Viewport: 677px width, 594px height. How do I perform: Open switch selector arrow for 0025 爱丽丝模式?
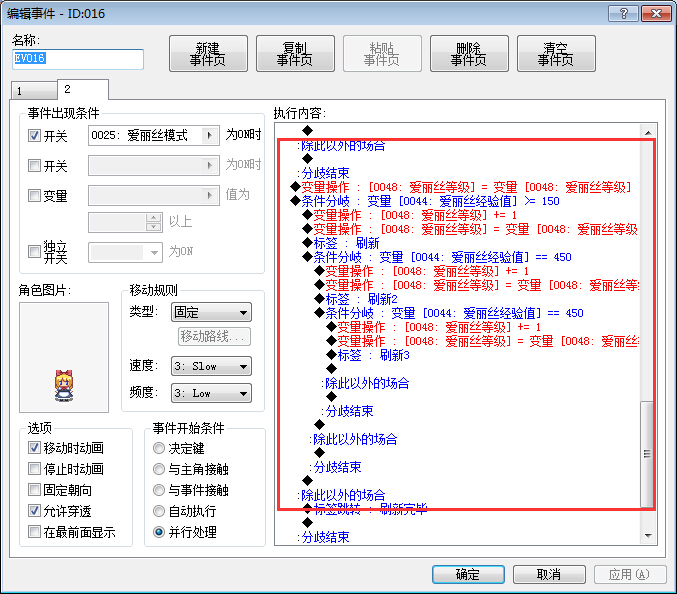point(209,136)
